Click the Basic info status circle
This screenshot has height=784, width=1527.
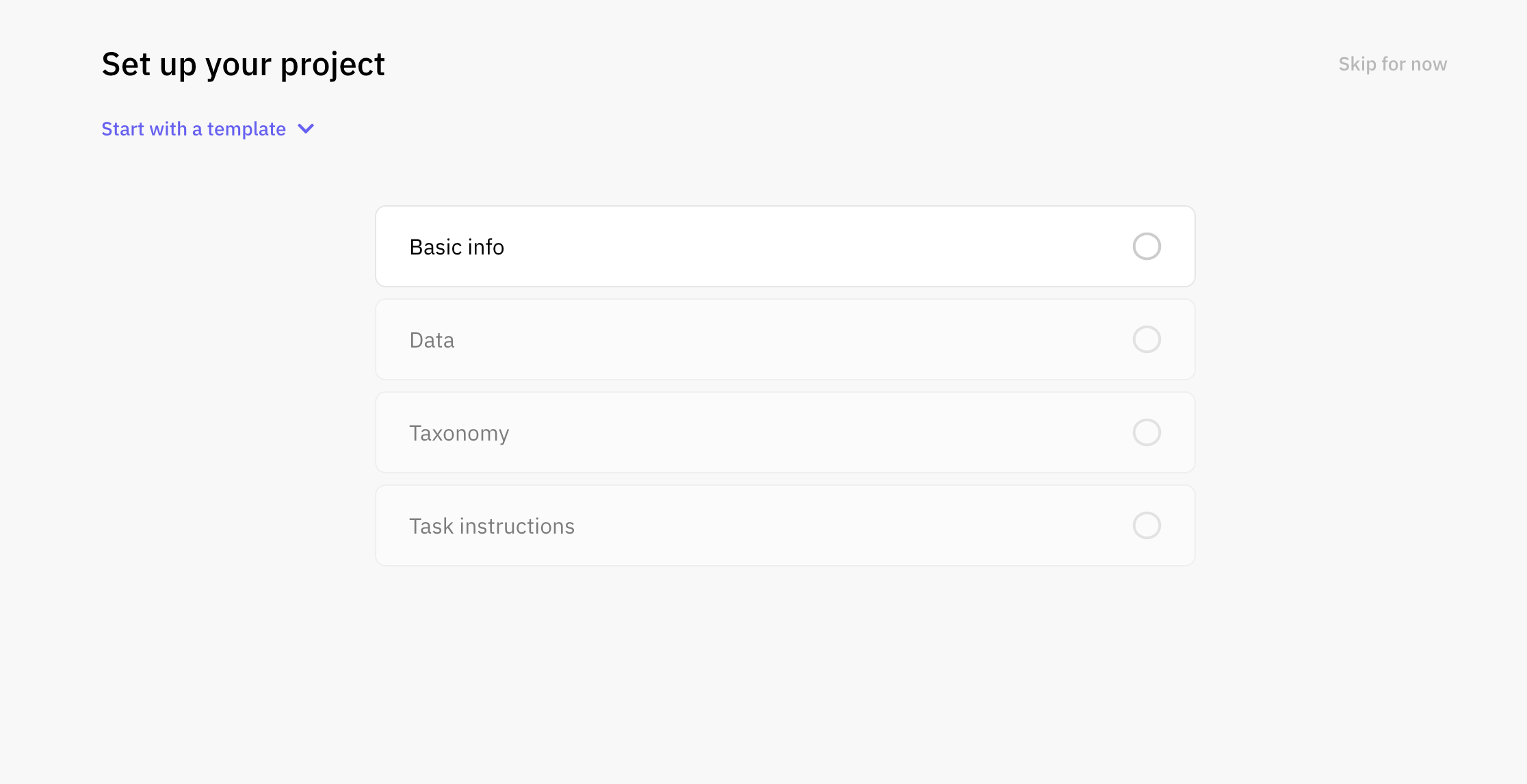(1147, 246)
